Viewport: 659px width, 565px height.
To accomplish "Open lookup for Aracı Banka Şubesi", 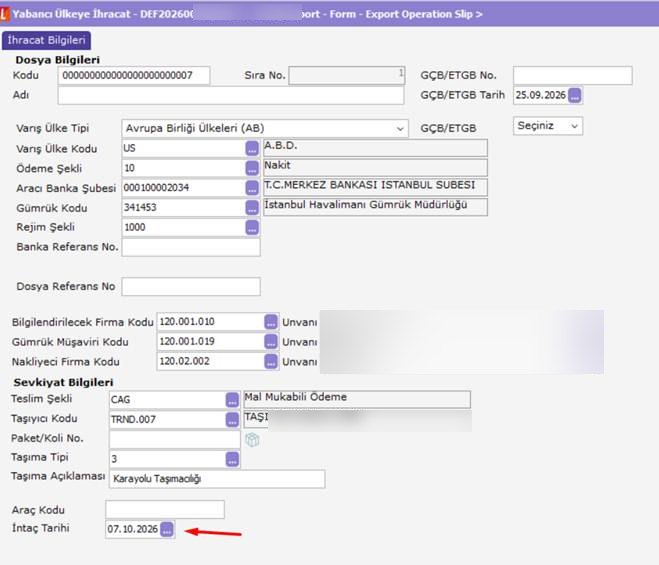I will point(252,188).
